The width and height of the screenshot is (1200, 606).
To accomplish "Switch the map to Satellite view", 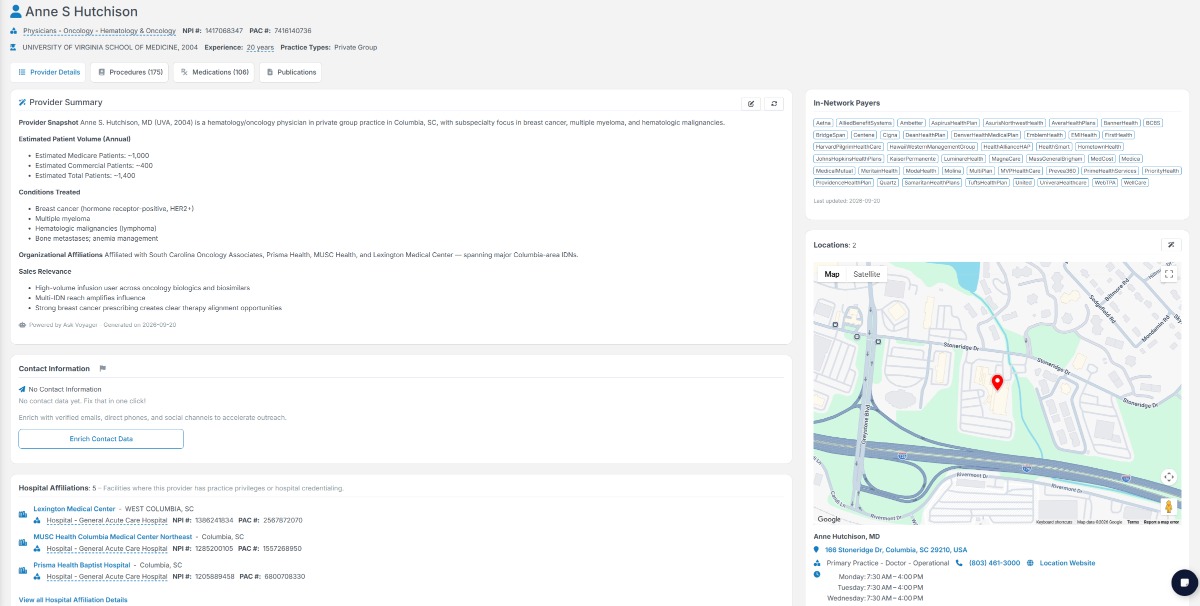I will tap(867, 274).
